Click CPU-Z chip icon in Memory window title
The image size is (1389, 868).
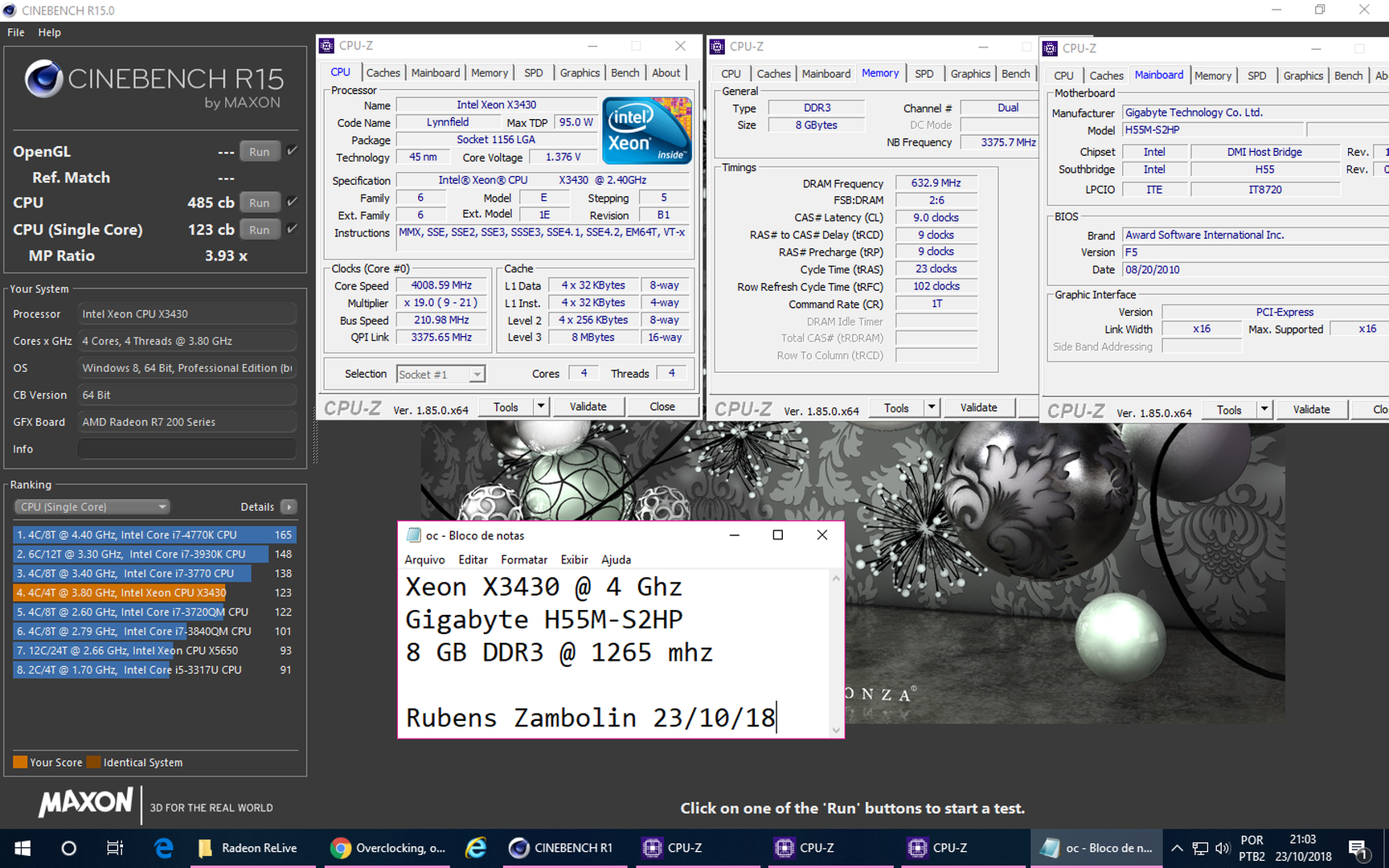(x=718, y=47)
